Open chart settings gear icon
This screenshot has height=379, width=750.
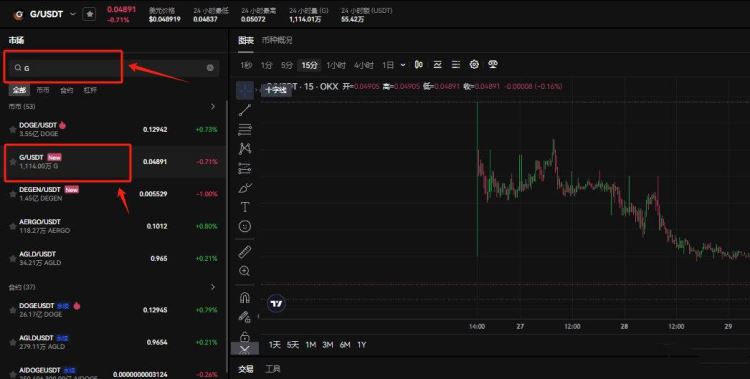click(474, 64)
